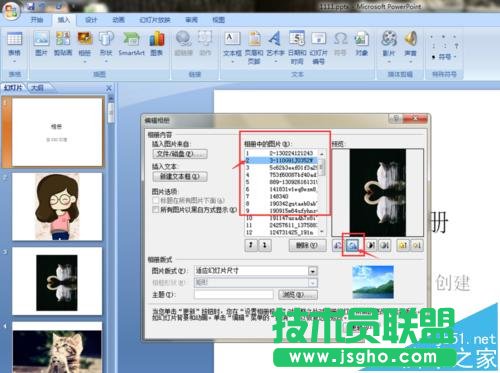Select picture 12 in album list
The image size is (500, 373).
pos(282,232)
